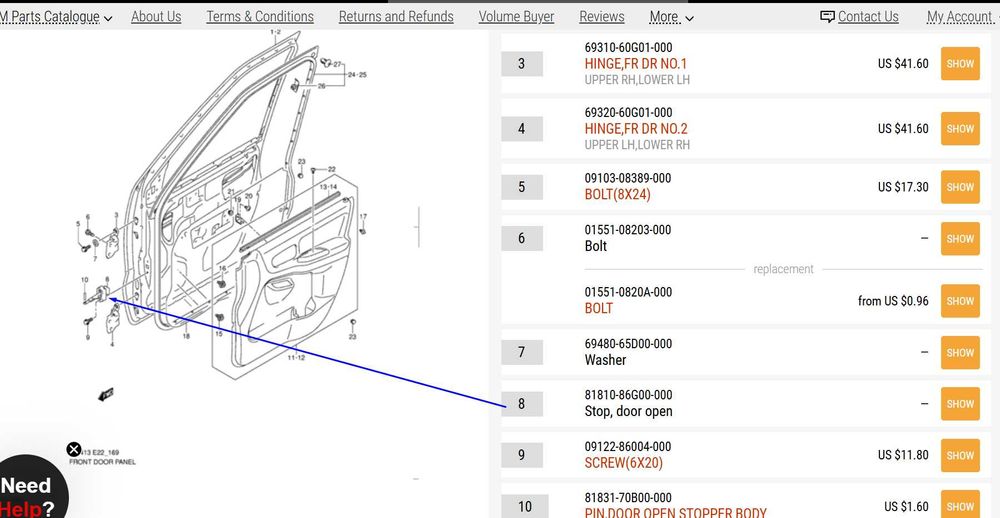Select position number 3 in parts list
1000x518 pixels.
[x=522, y=64]
